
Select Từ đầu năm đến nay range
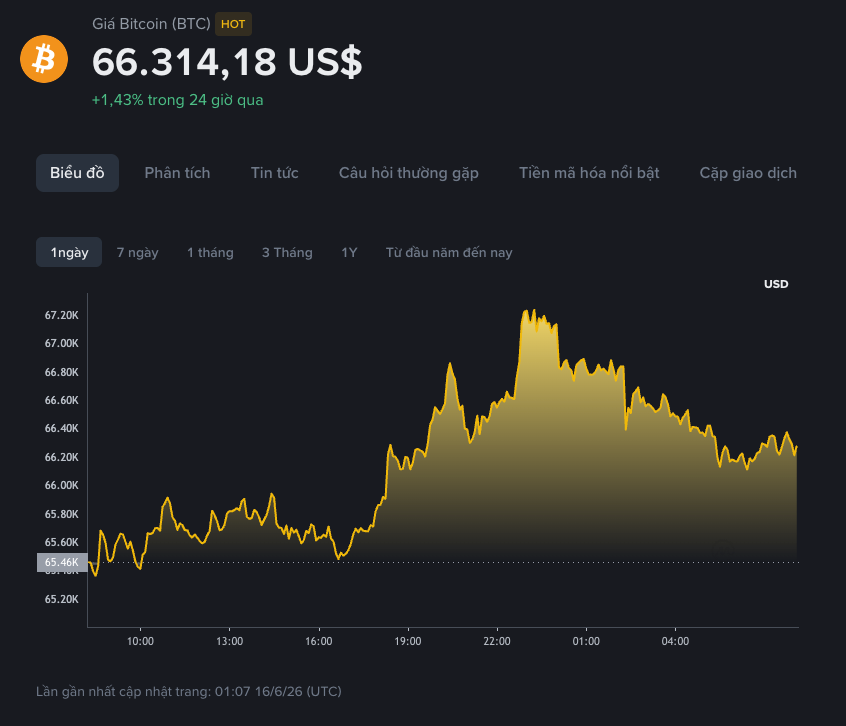pyautogui.click(x=449, y=252)
